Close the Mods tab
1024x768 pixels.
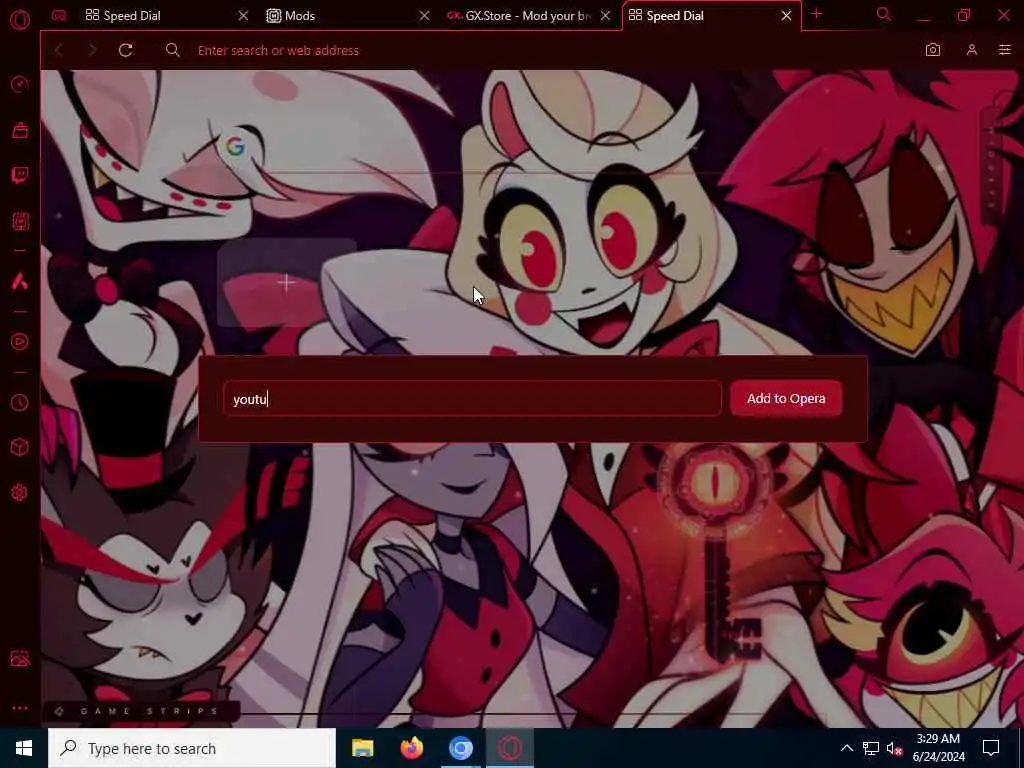424,16
